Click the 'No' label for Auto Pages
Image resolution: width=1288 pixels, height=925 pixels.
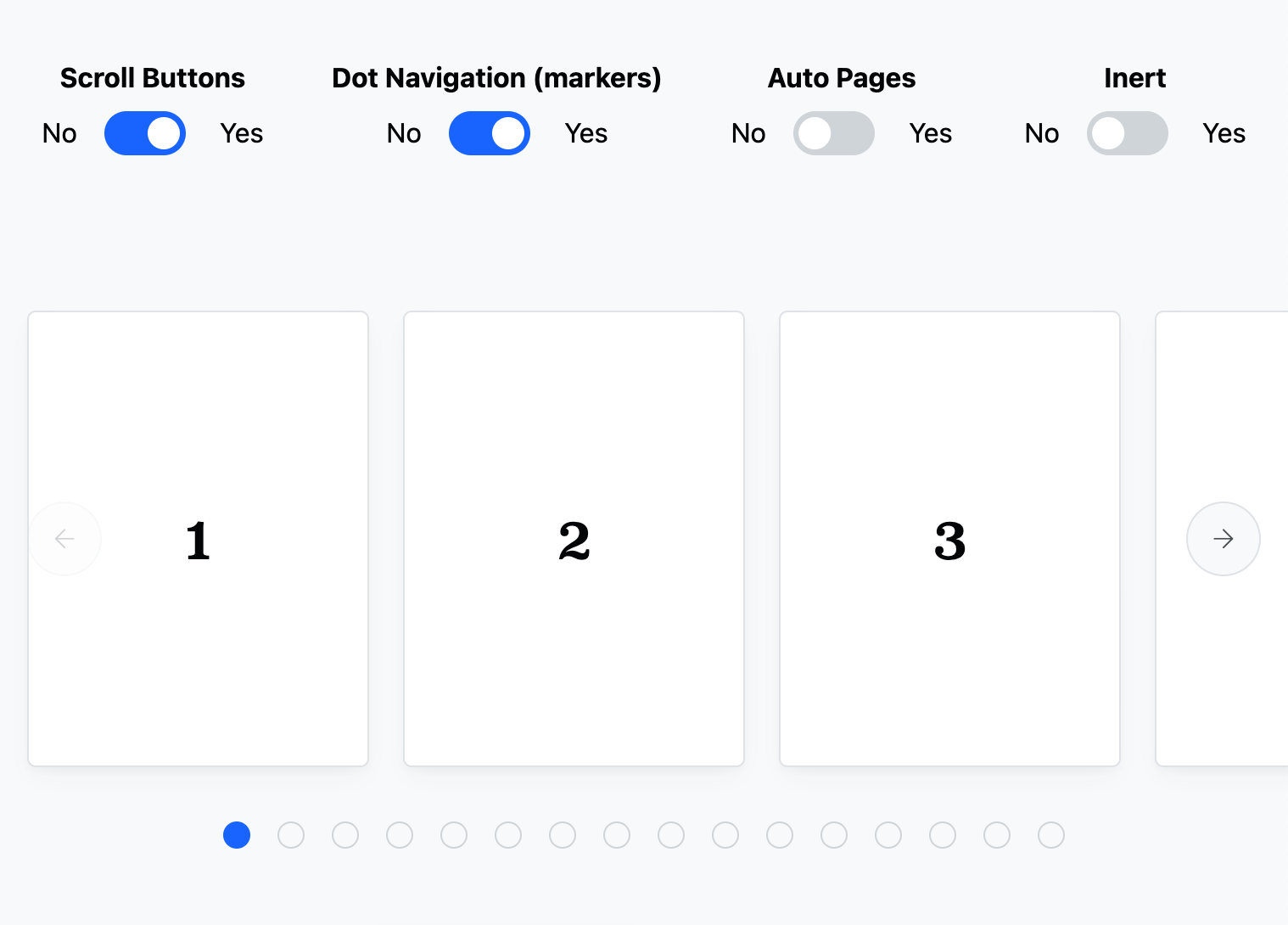[748, 133]
